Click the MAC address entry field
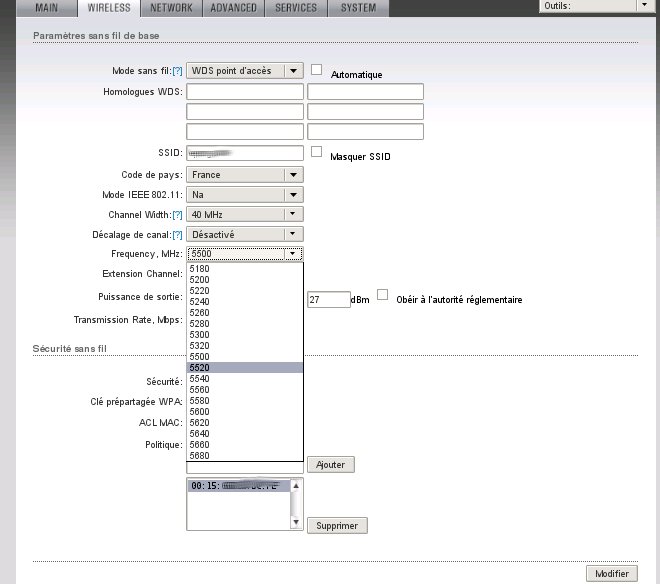Viewport: 660px width, 584px height. tap(245, 467)
